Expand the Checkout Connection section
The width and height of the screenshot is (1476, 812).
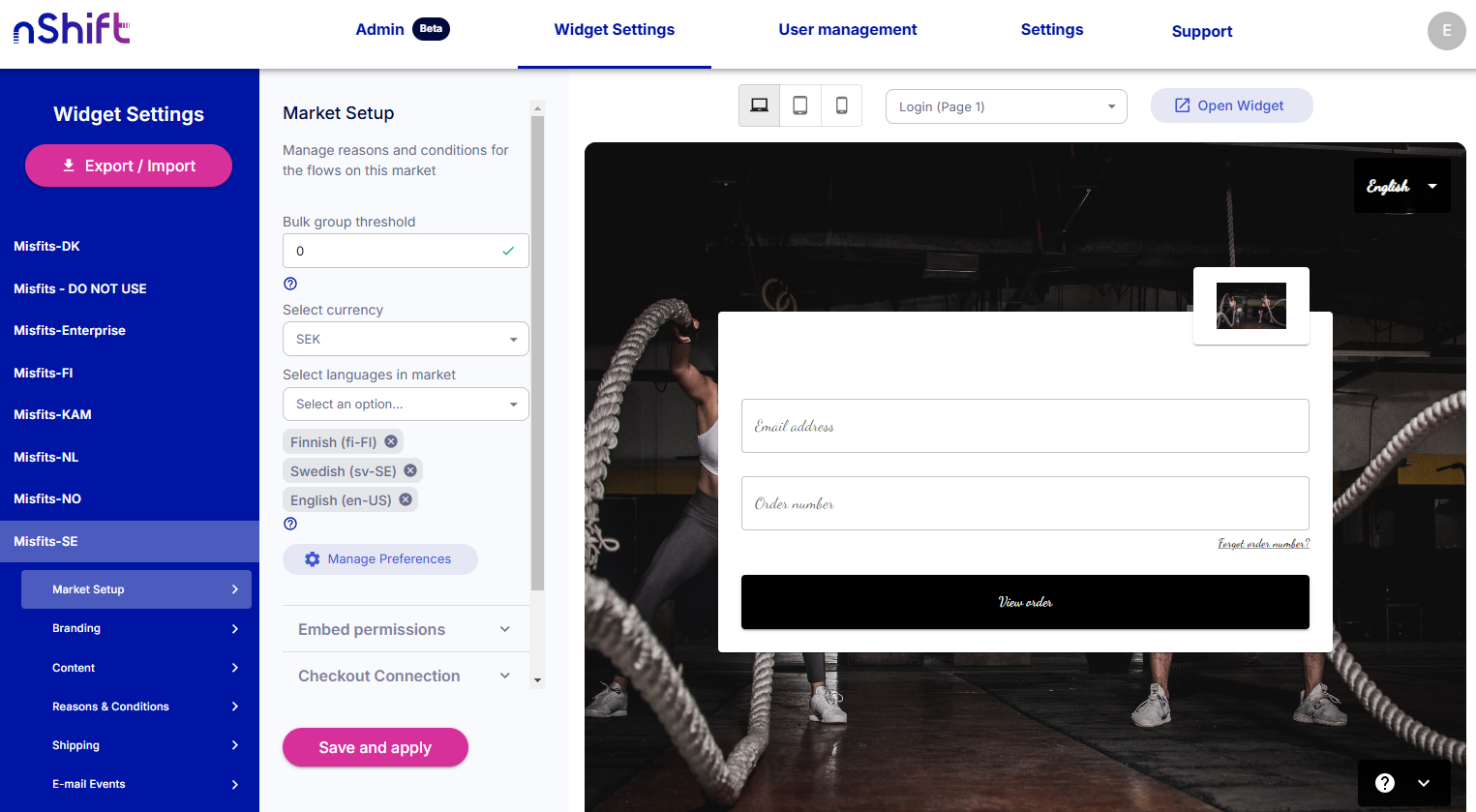406,676
